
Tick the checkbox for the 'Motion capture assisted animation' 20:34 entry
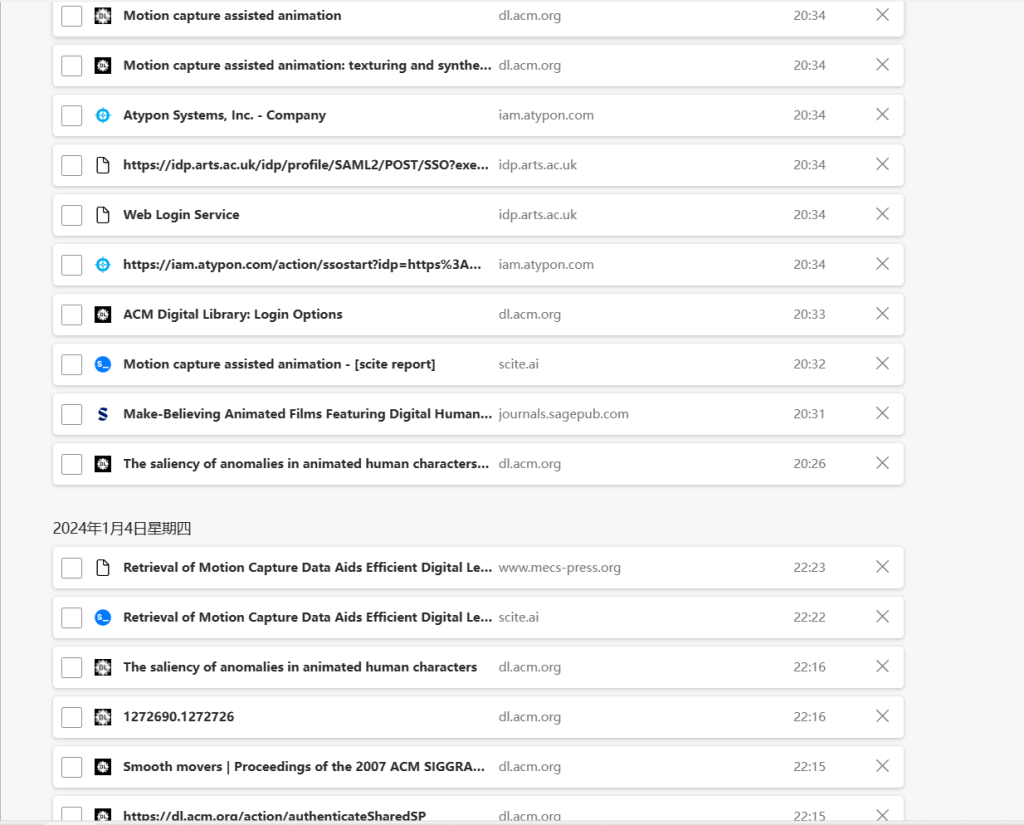pos(72,16)
